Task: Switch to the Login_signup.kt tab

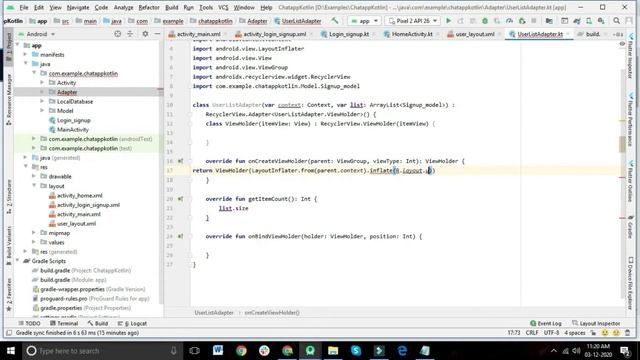Action: (348, 34)
